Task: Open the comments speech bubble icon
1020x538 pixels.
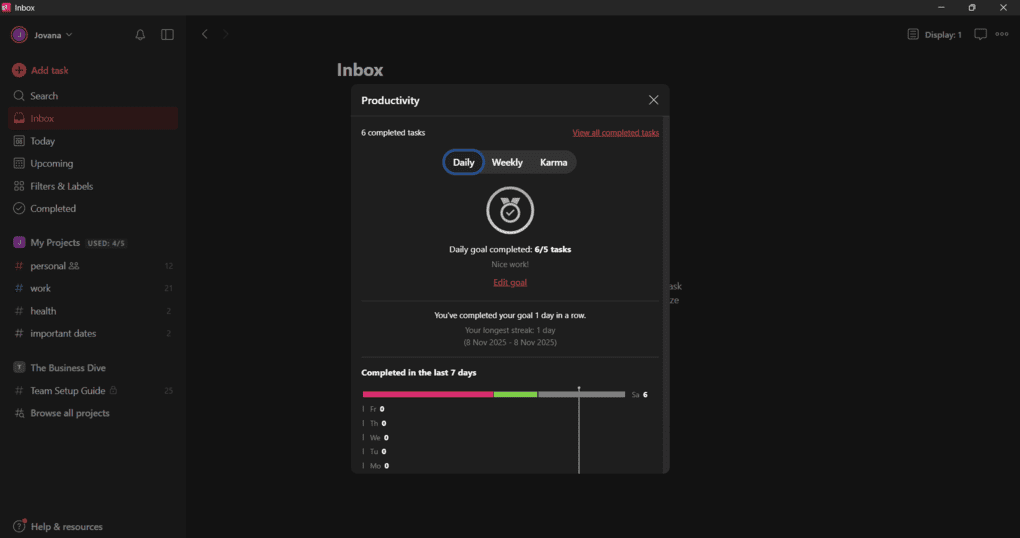Action: [x=980, y=34]
